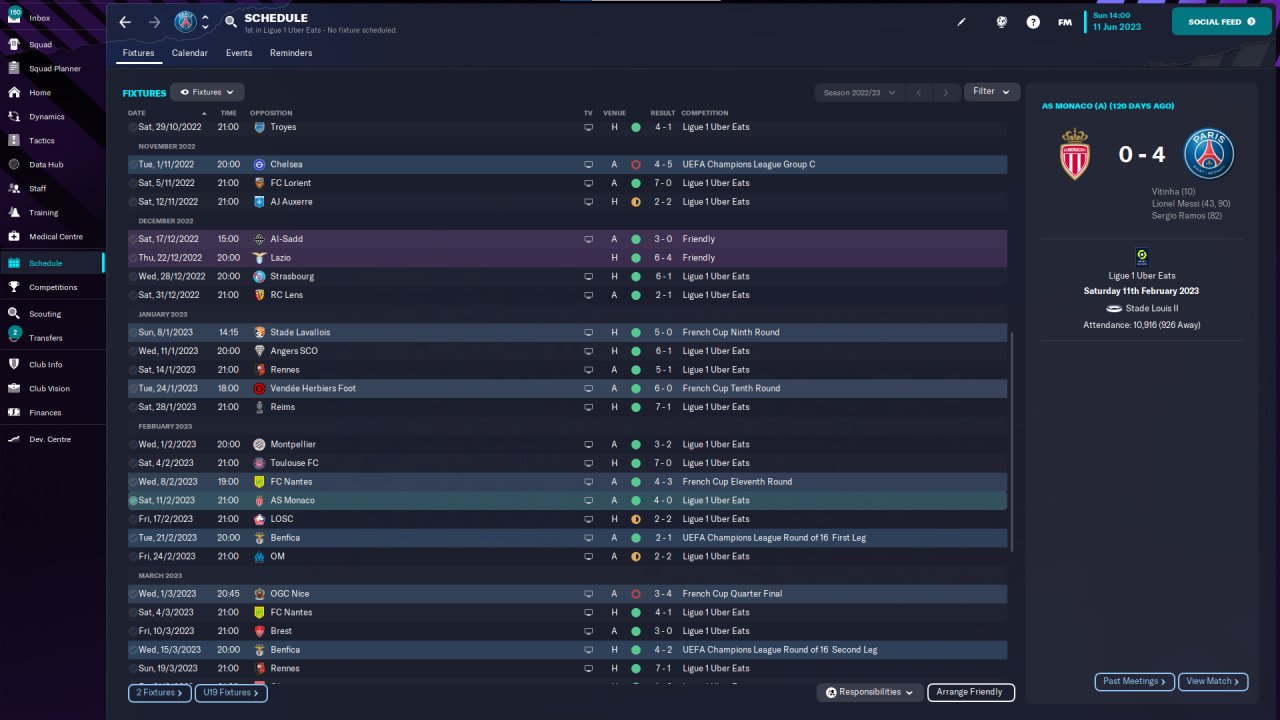Screen dimensions: 1280x720
Task: Open Squad Planner via its sidebar icon
Action: 14,68
